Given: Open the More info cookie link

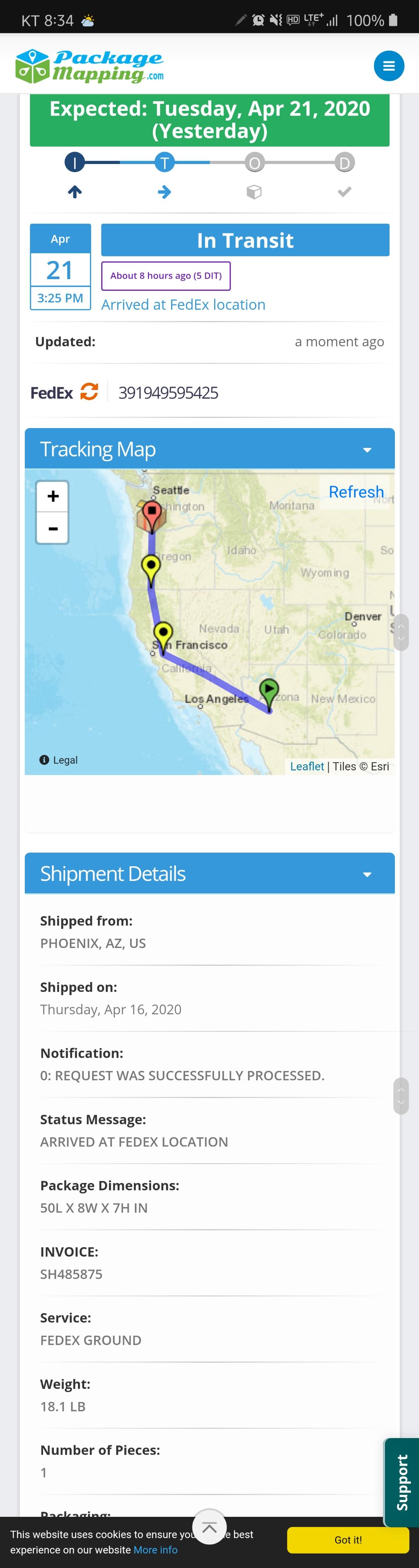Looking at the screenshot, I should (x=155, y=1549).
